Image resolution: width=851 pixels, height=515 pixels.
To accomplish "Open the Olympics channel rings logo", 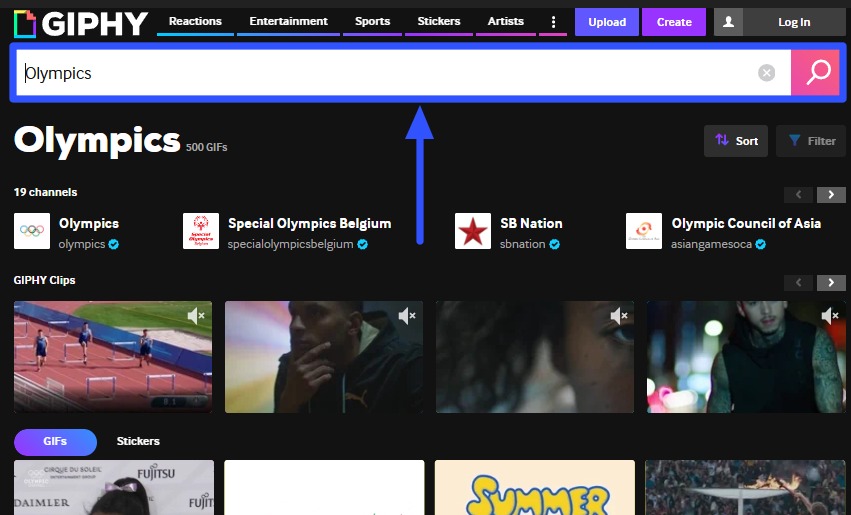I will pyautogui.click(x=32, y=231).
